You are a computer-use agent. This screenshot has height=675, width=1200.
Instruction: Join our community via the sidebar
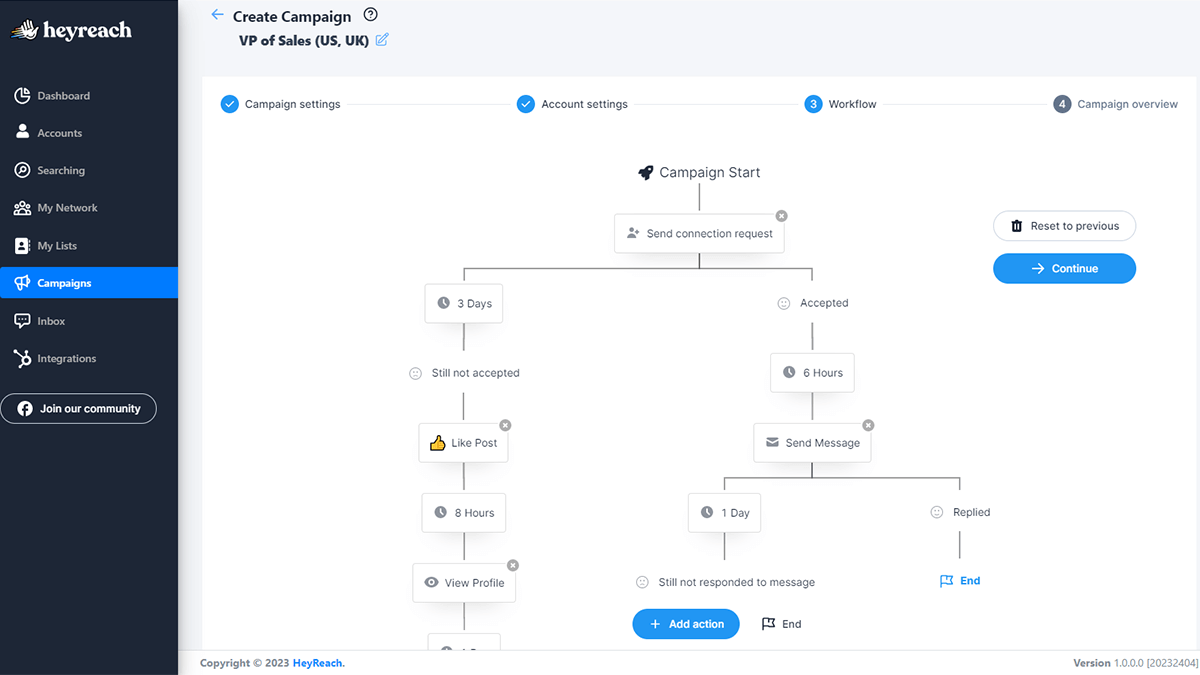[78, 408]
